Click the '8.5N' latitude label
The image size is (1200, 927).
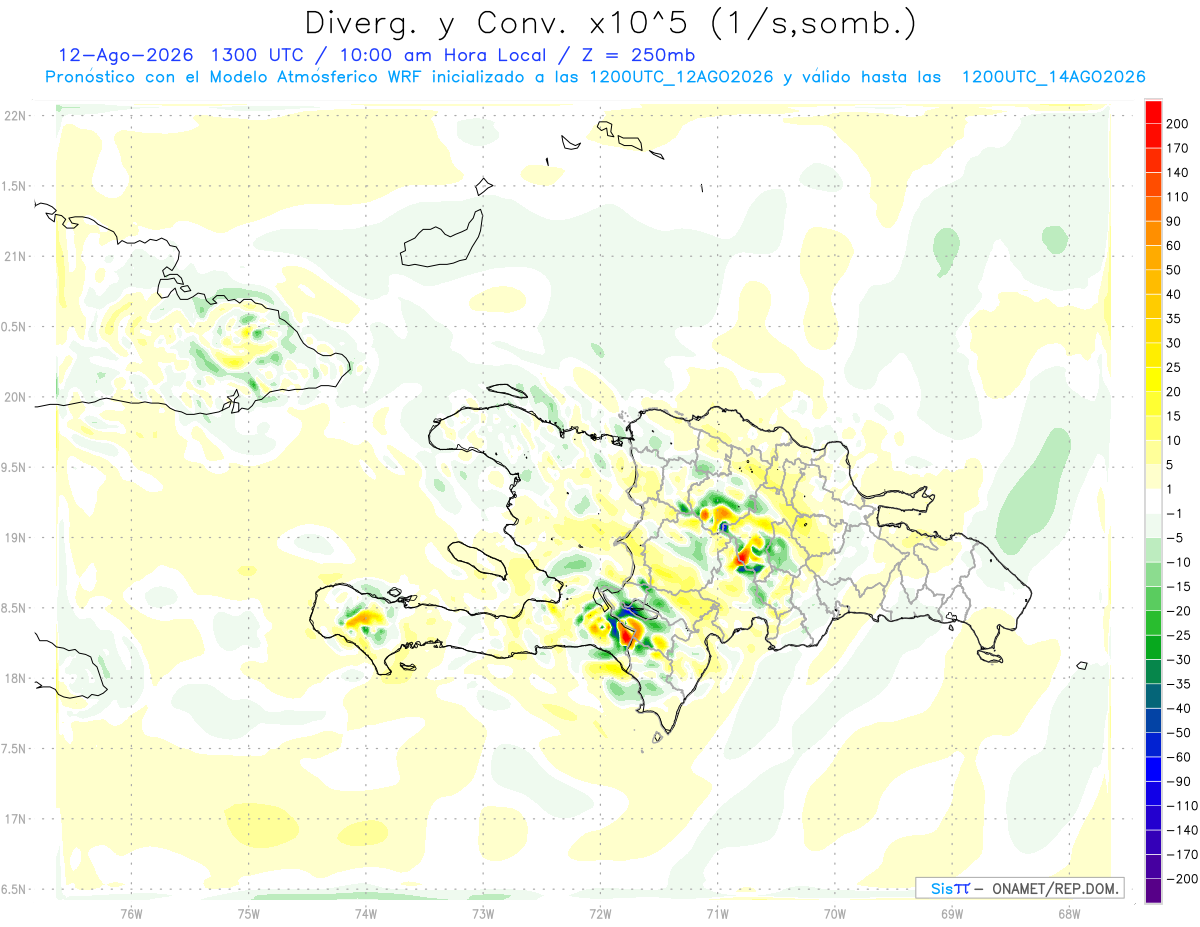[x=14, y=608]
